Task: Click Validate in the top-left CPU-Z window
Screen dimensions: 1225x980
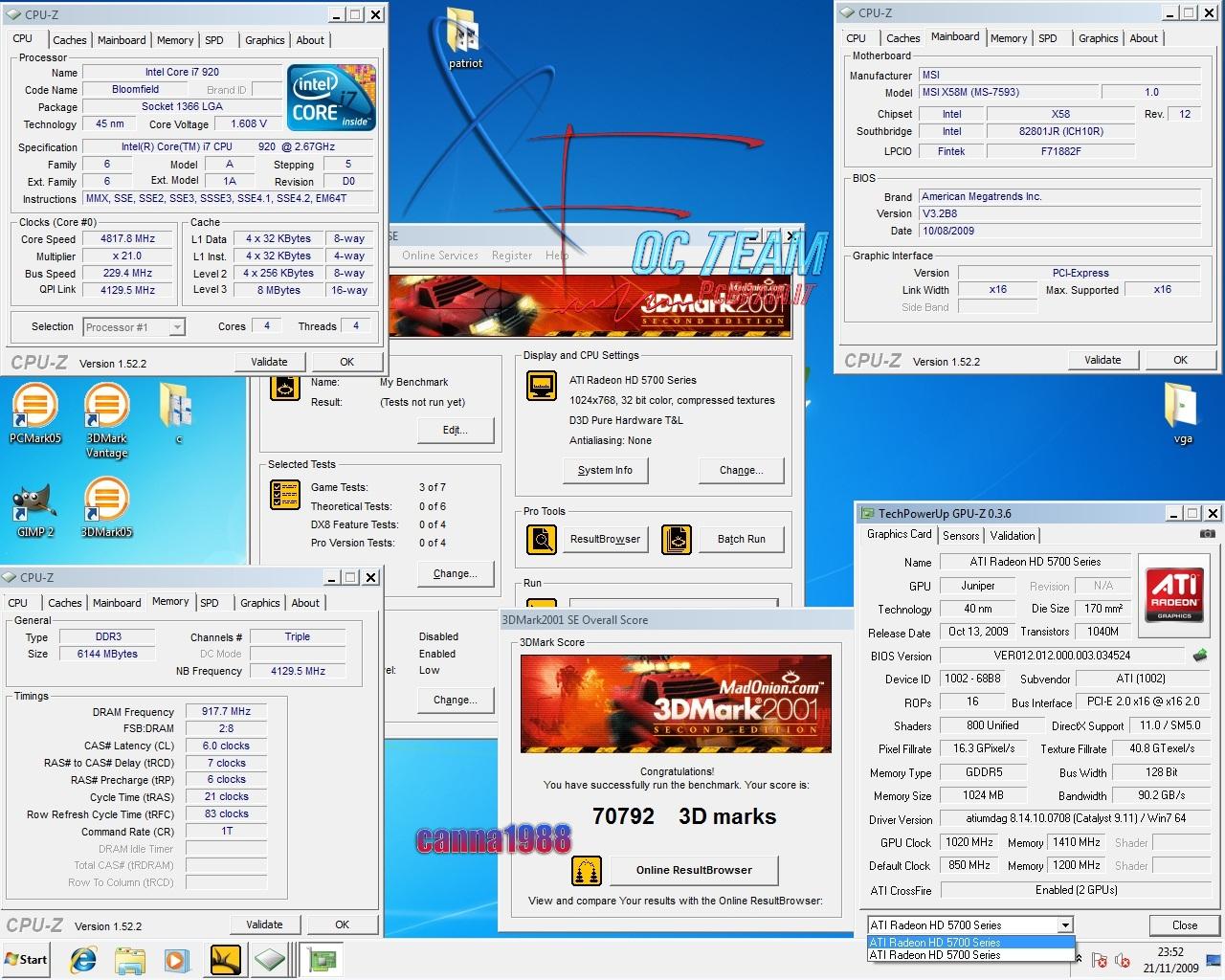Action: point(269,362)
